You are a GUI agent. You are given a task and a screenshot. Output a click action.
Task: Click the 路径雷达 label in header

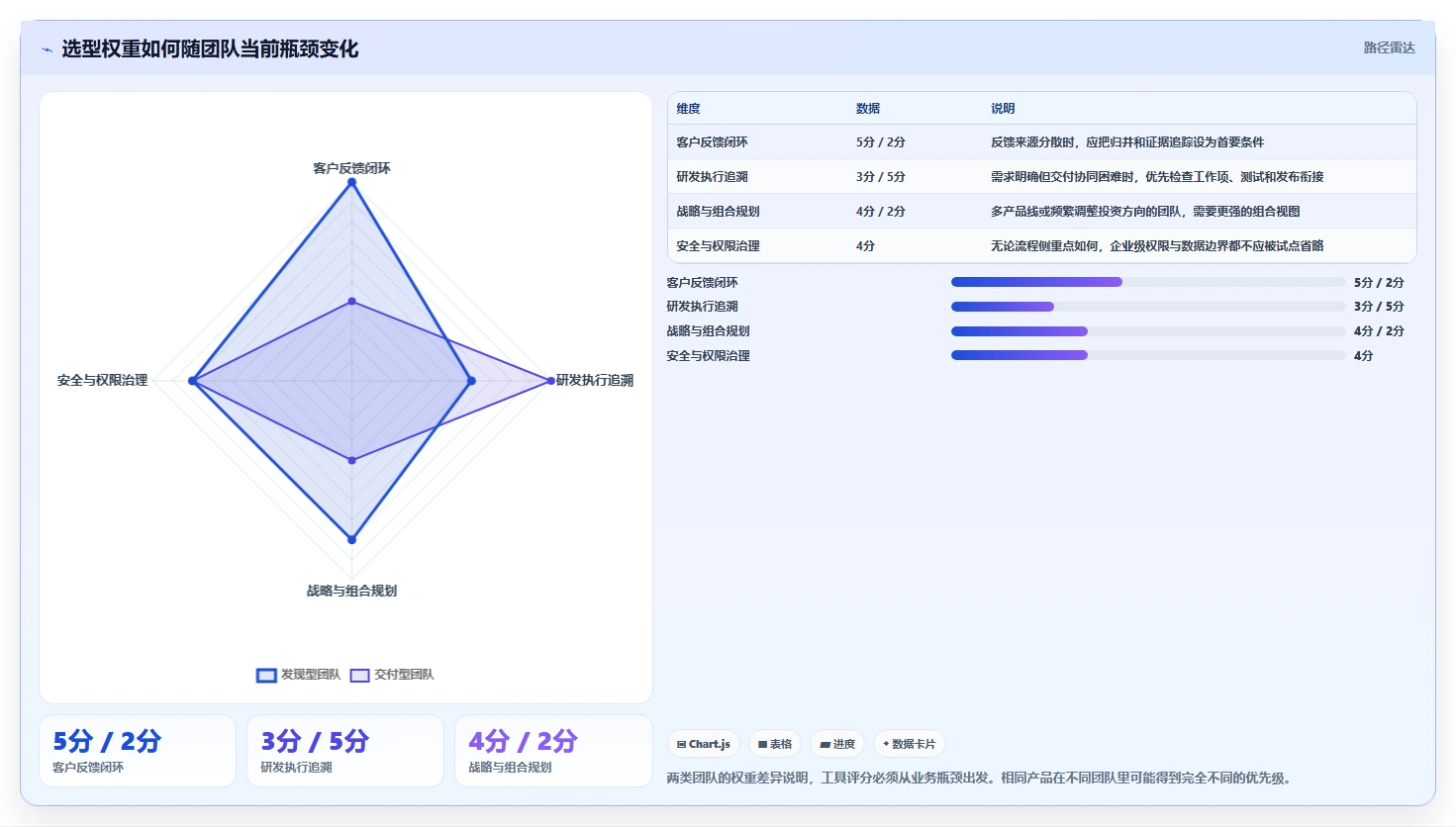coord(1390,47)
